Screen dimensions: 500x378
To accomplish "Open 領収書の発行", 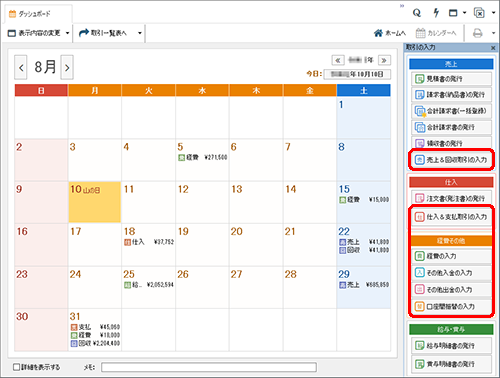I will coord(451,143).
